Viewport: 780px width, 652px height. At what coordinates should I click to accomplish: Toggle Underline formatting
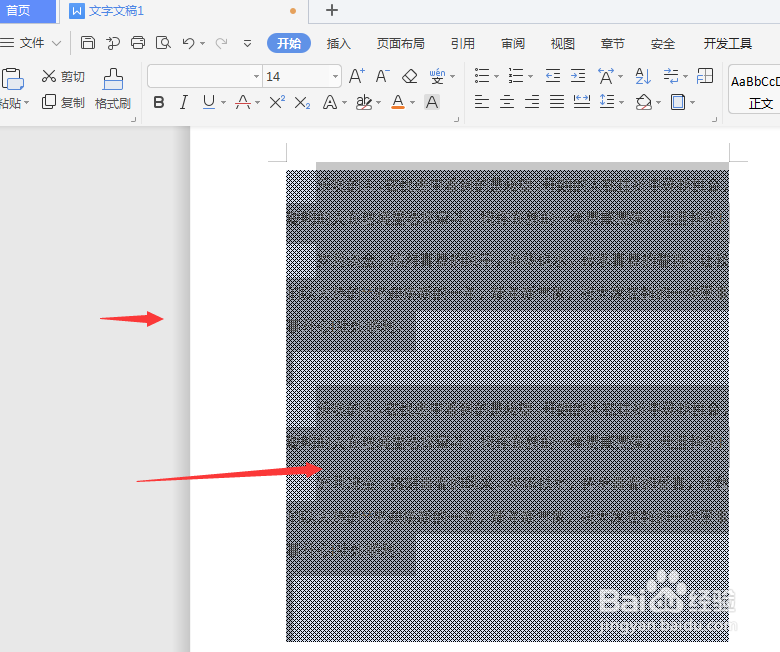click(x=209, y=102)
